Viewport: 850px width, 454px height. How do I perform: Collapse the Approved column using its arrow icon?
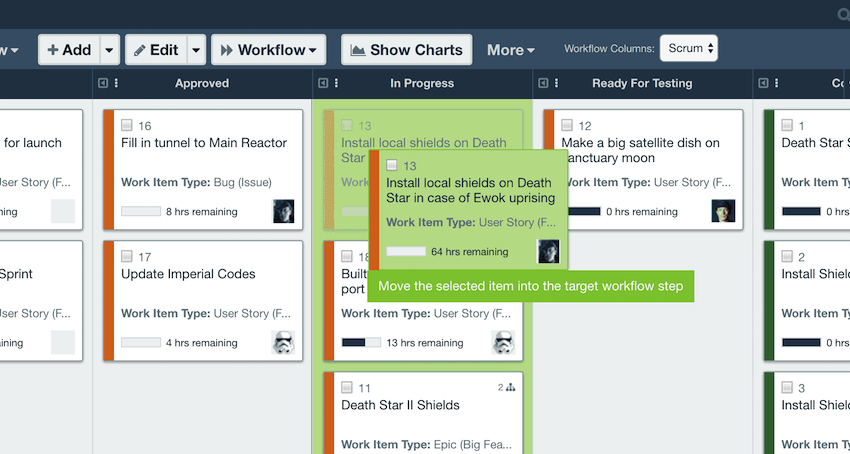103,83
